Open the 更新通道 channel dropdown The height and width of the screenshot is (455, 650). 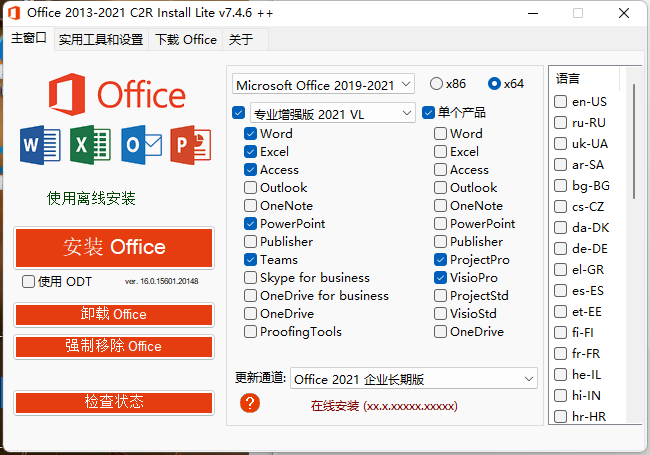tap(413, 379)
